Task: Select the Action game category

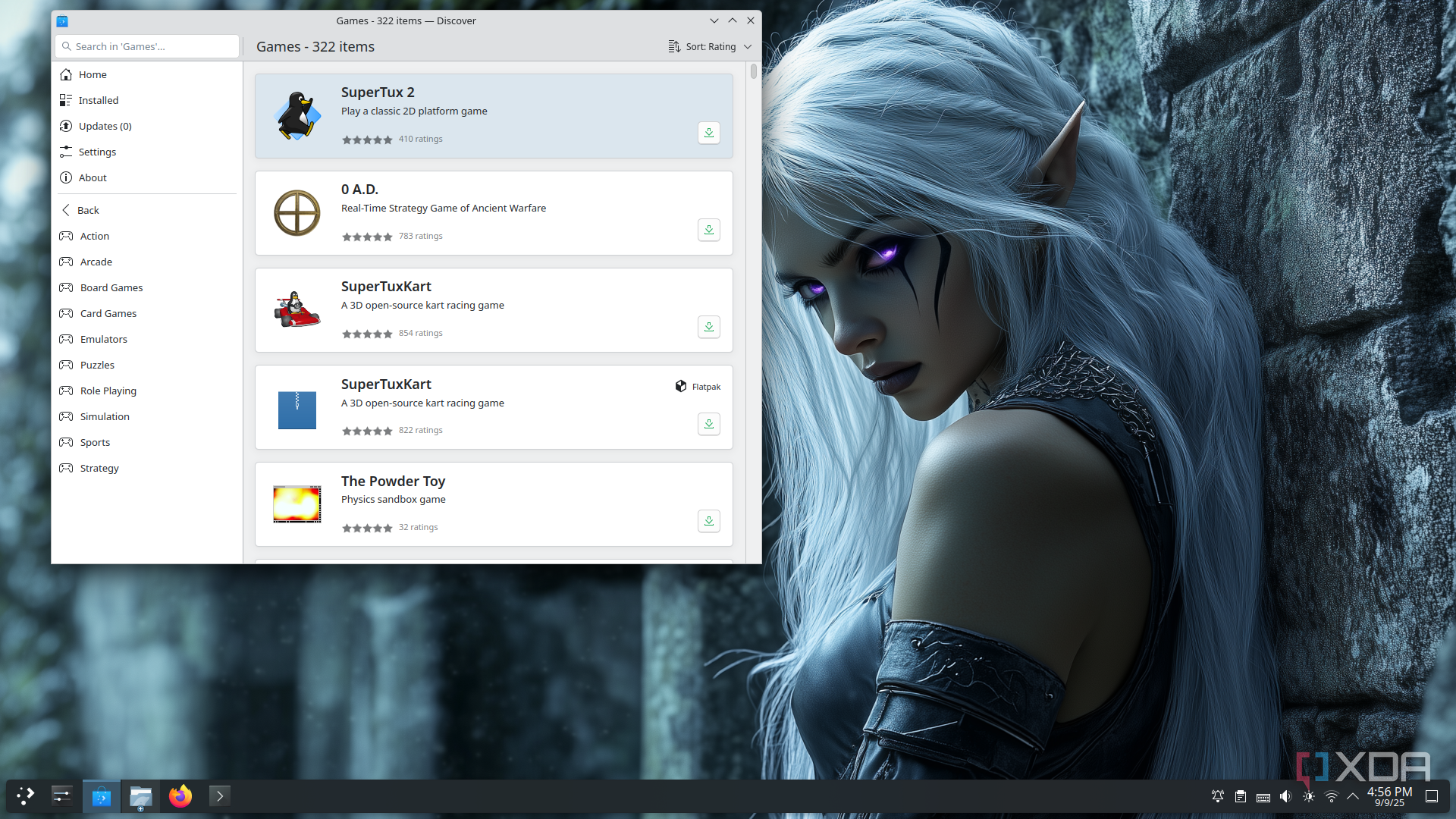Action: coord(147,236)
